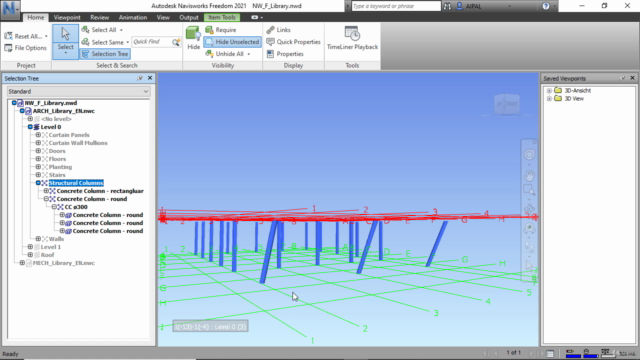Image resolution: width=640 pixels, height=360 pixels.
Task: Click the Sheet Browser icon in status bar
Action: (550, 353)
